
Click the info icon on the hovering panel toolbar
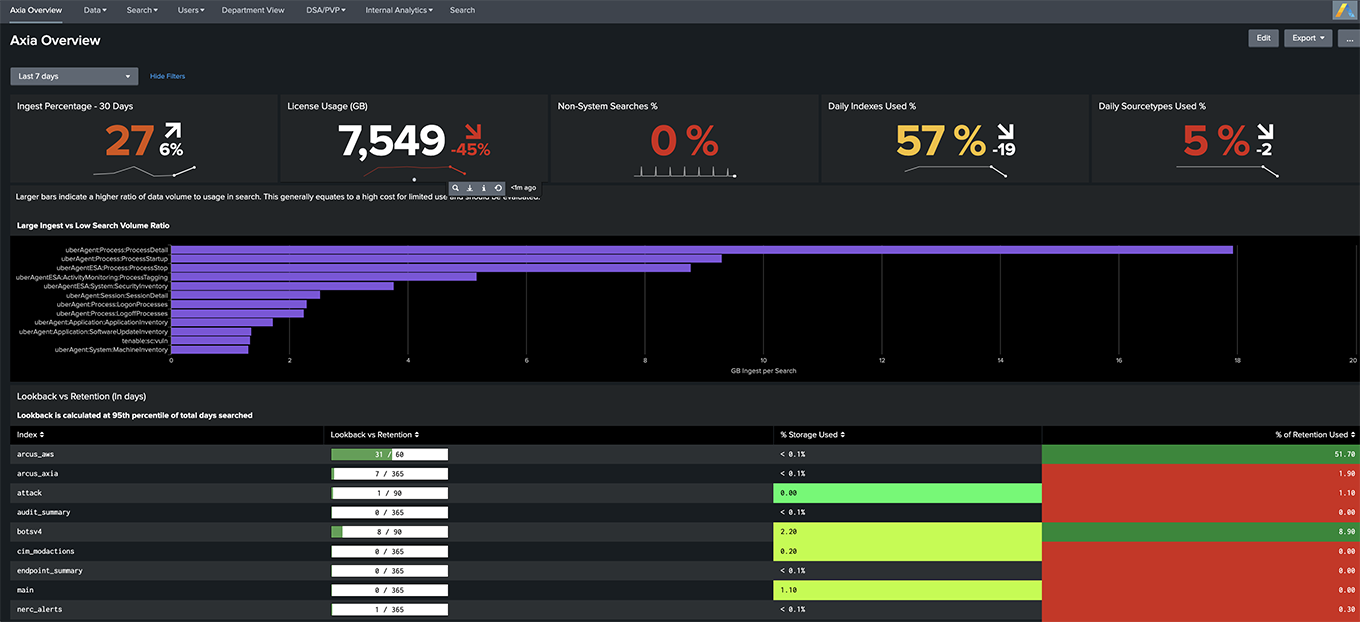click(x=484, y=187)
